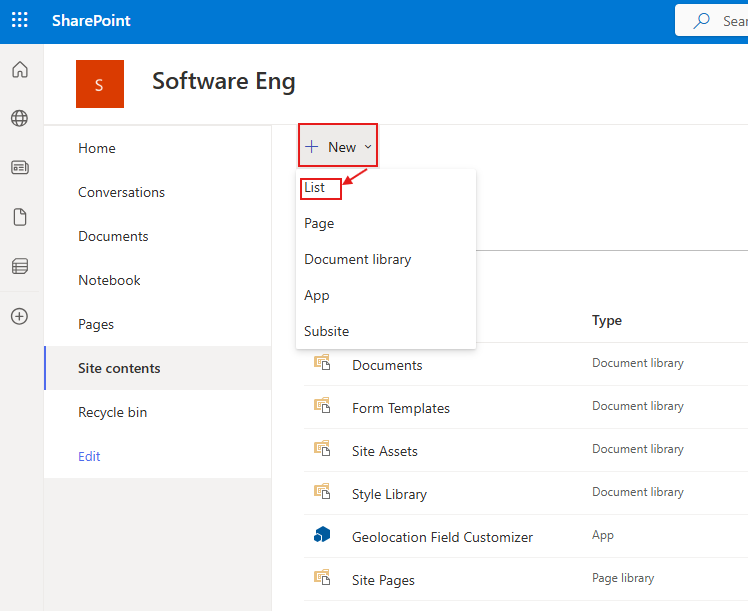Open the Site Assets library
The width and height of the screenshot is (748, 611).
[384, 451]
